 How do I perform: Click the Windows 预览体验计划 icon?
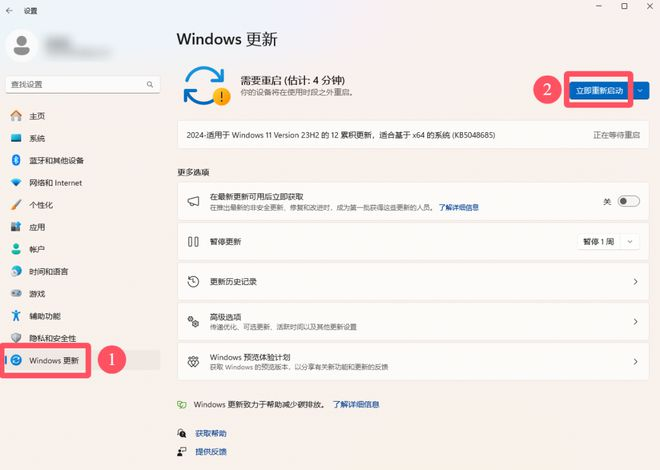[193, 362]
